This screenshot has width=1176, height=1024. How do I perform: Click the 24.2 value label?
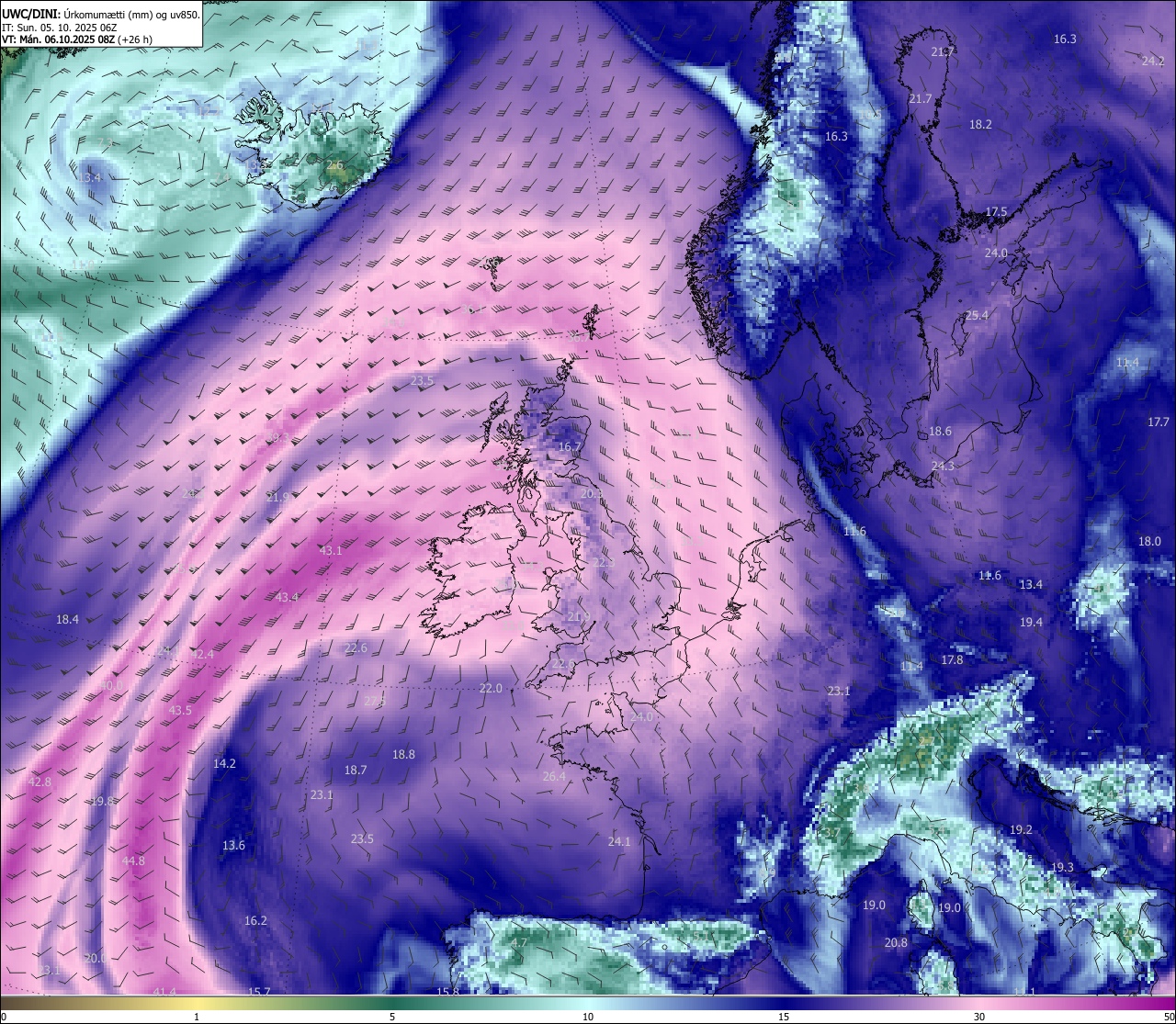(x=1153, y=62)
